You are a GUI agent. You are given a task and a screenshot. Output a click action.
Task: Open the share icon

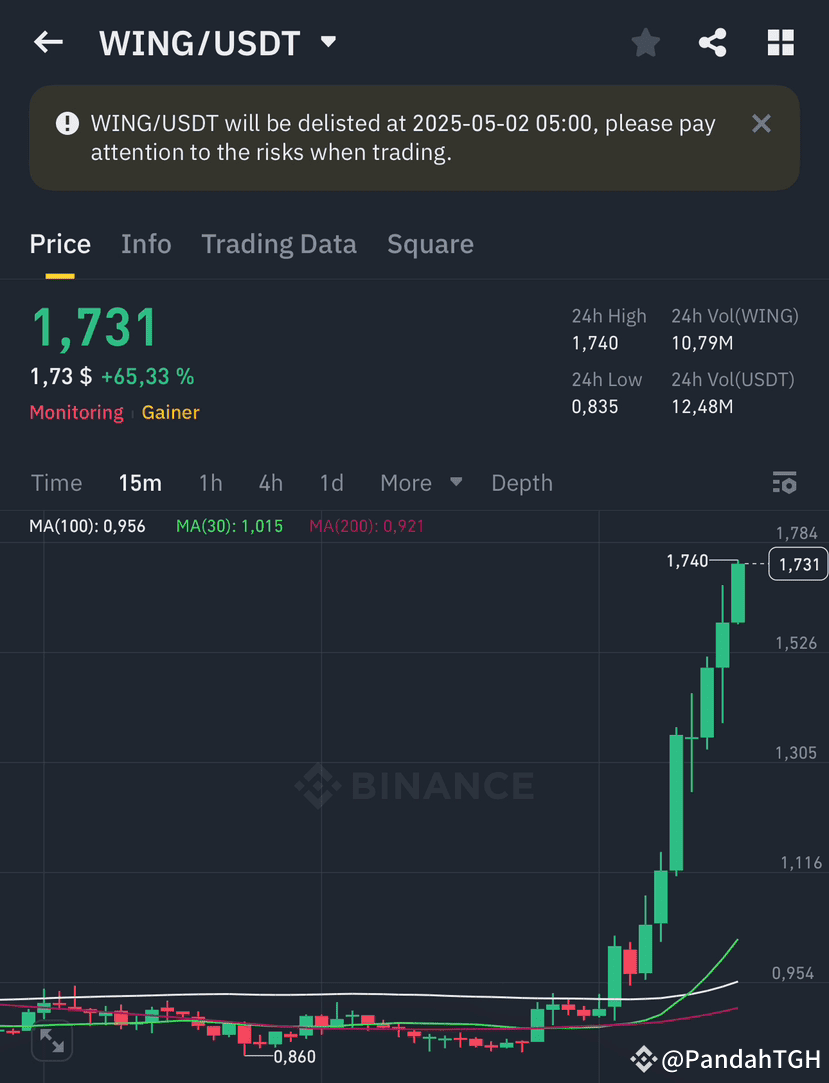pos(713,43)
